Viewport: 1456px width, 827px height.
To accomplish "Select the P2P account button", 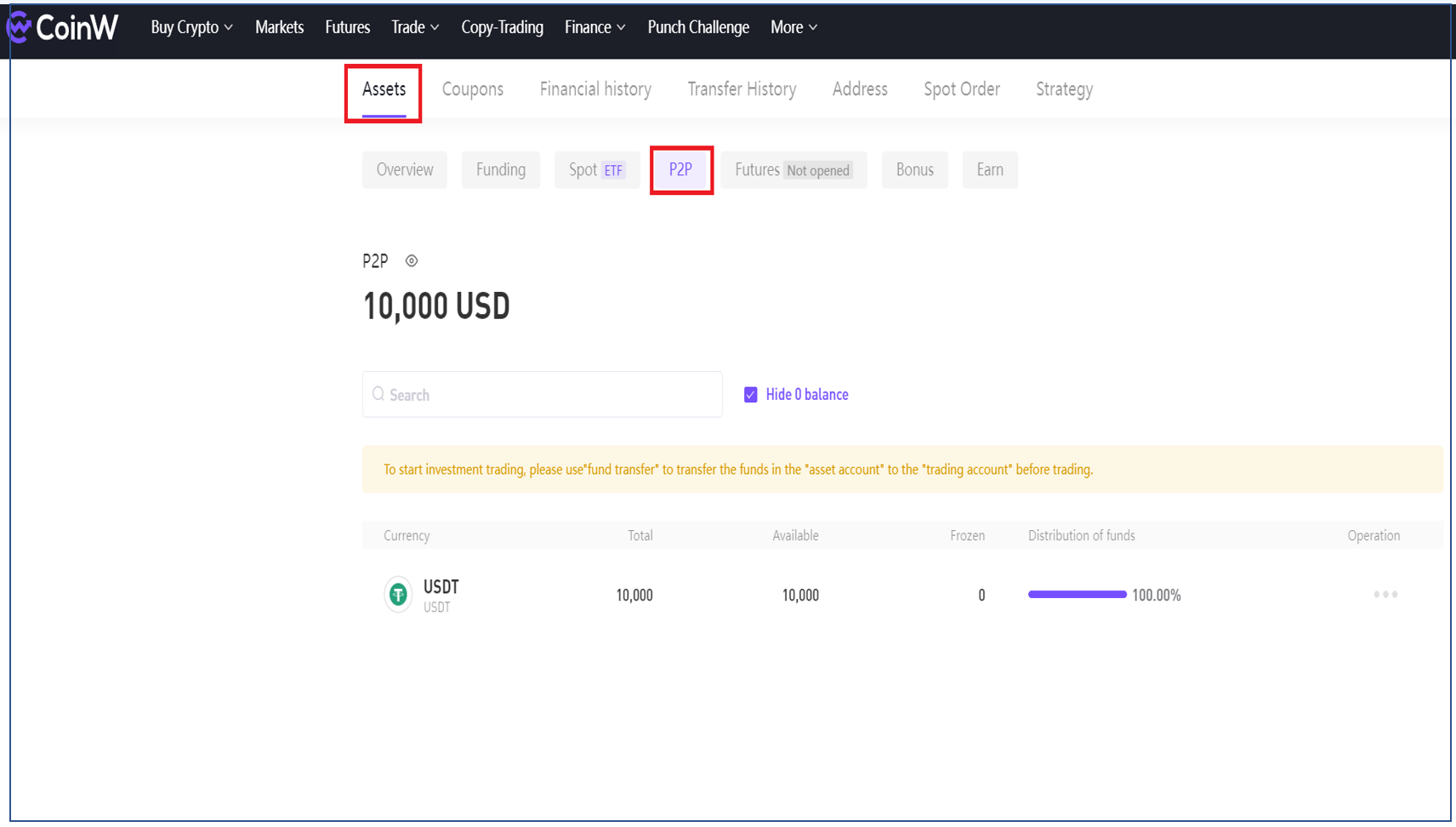I will (x=680, y=169).
